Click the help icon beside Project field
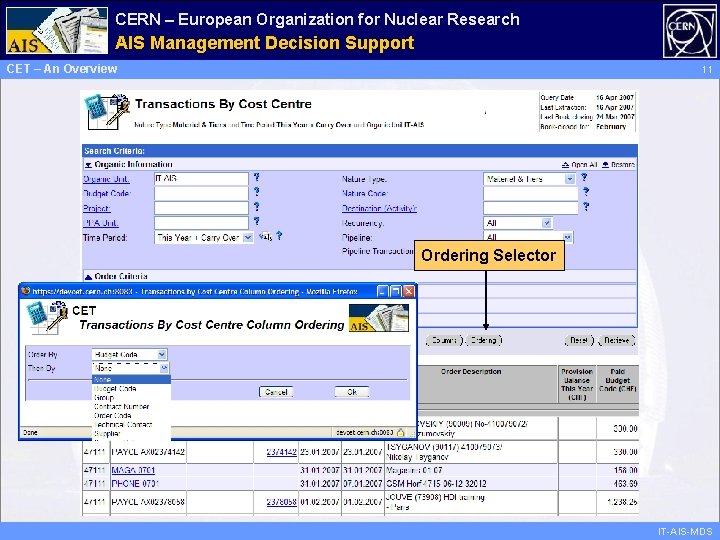720x540 pixels. tap(257, 206)
